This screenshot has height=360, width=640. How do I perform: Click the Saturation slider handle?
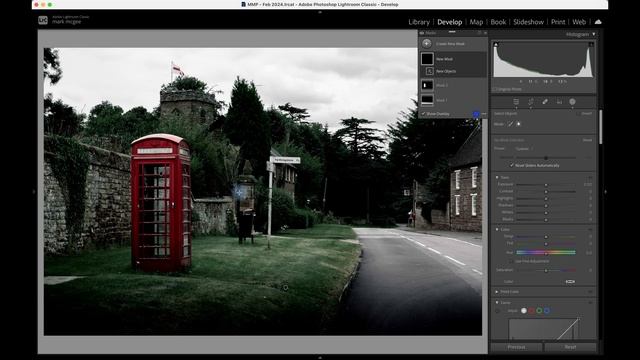(x=546, y=270)
